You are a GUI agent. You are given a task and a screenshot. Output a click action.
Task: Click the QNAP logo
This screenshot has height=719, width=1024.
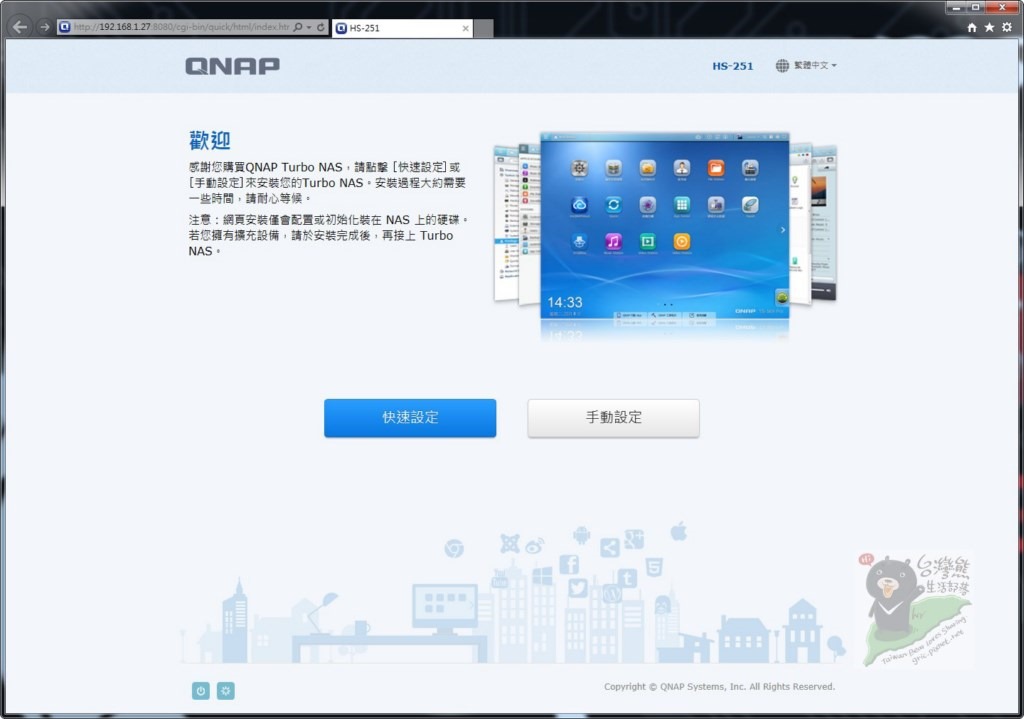pyautogui.click(x=232, y=66)
